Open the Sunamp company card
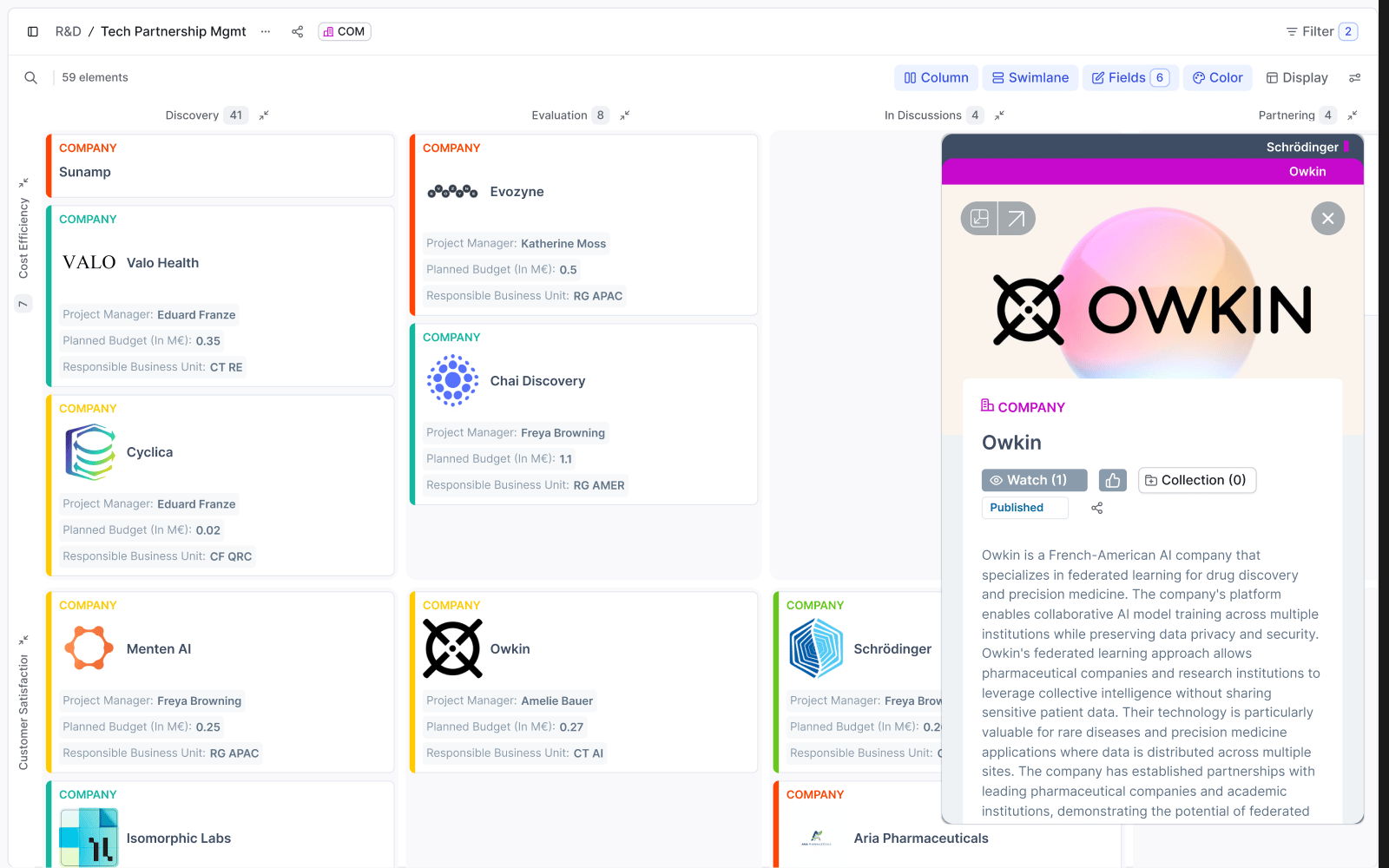This screenshot has height=868, width=1389. 221,165
